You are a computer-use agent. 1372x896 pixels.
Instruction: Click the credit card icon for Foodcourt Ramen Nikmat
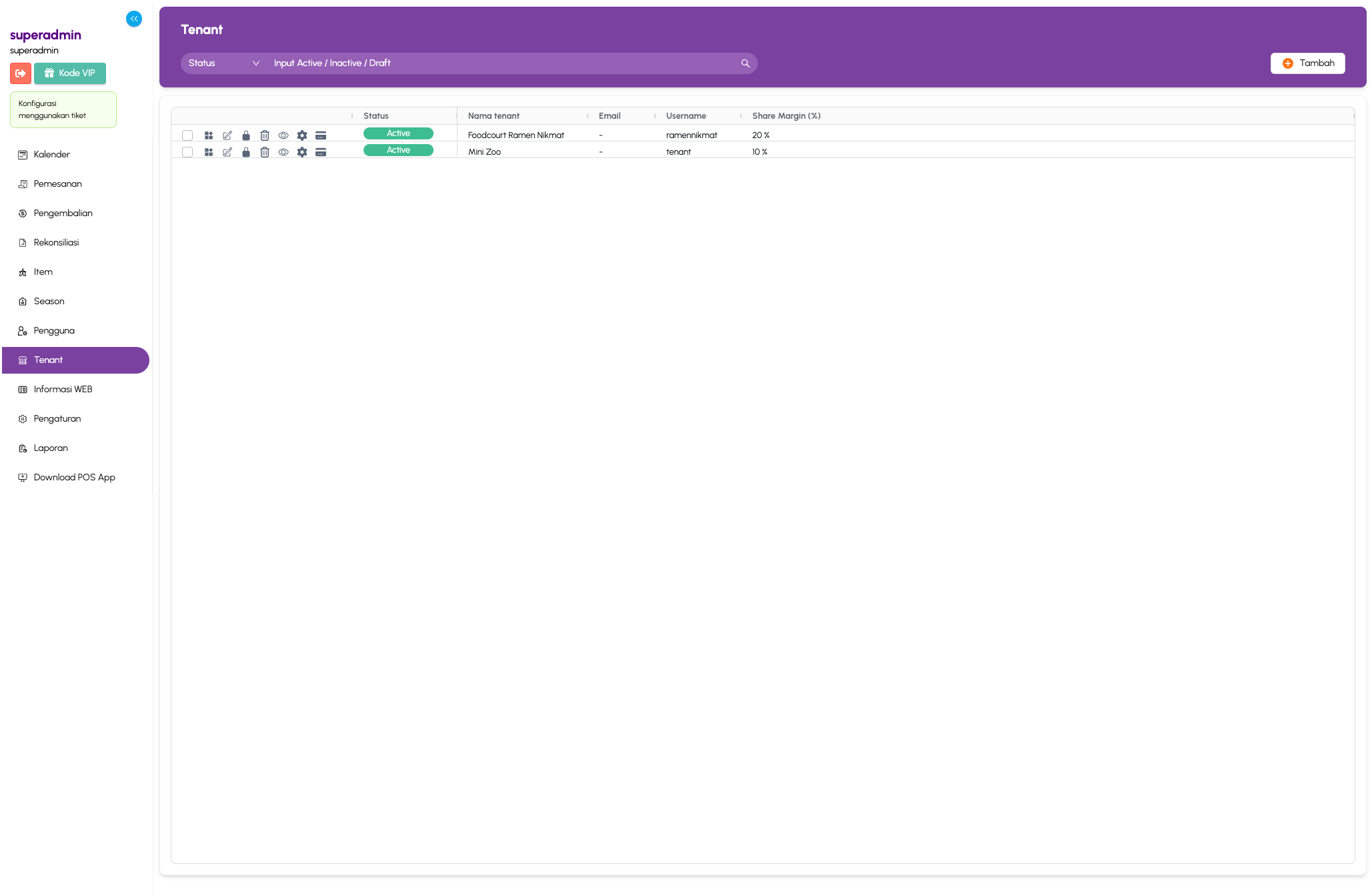(x=321, y=135)
